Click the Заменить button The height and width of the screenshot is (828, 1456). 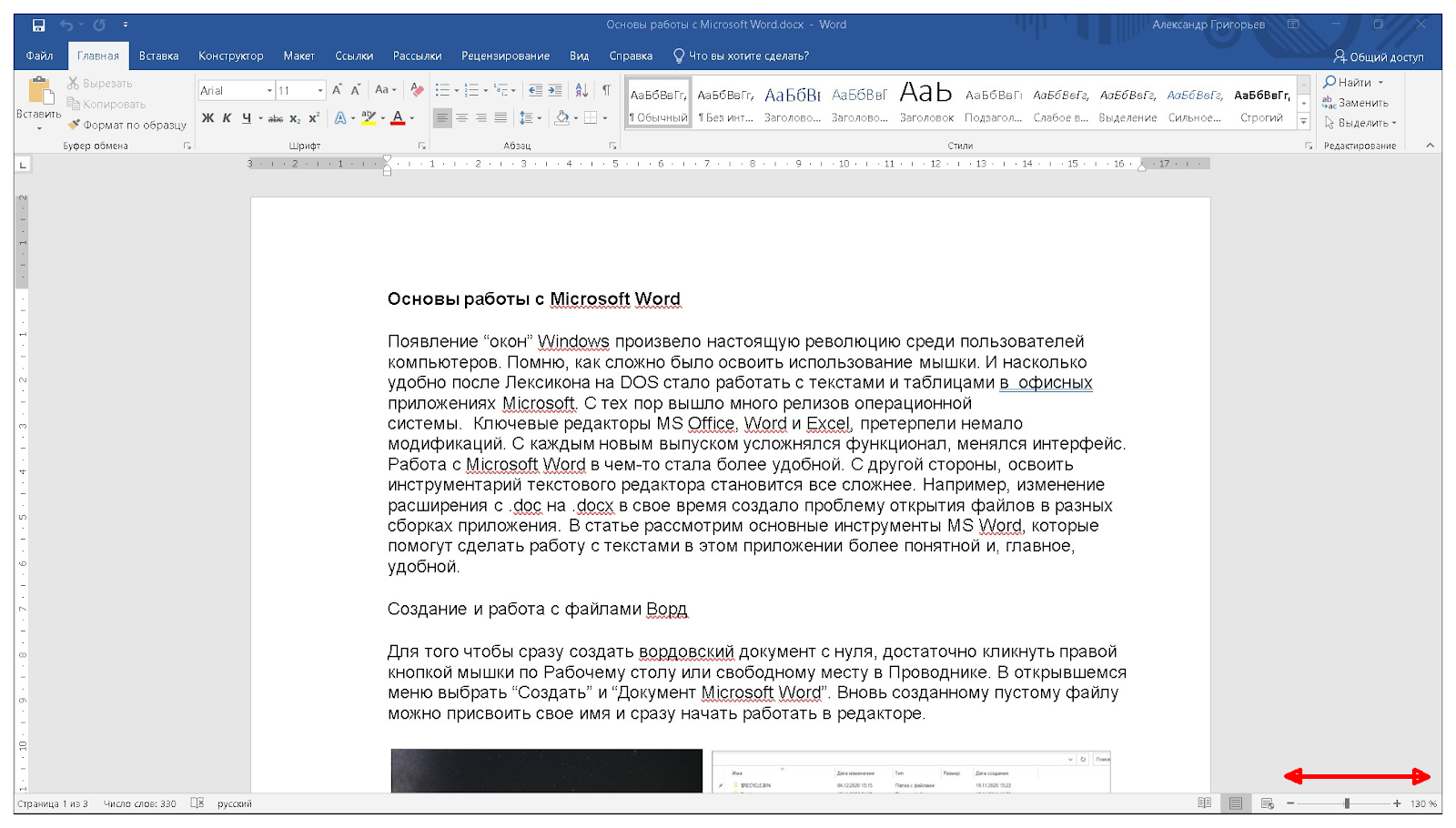(1355, 103)
